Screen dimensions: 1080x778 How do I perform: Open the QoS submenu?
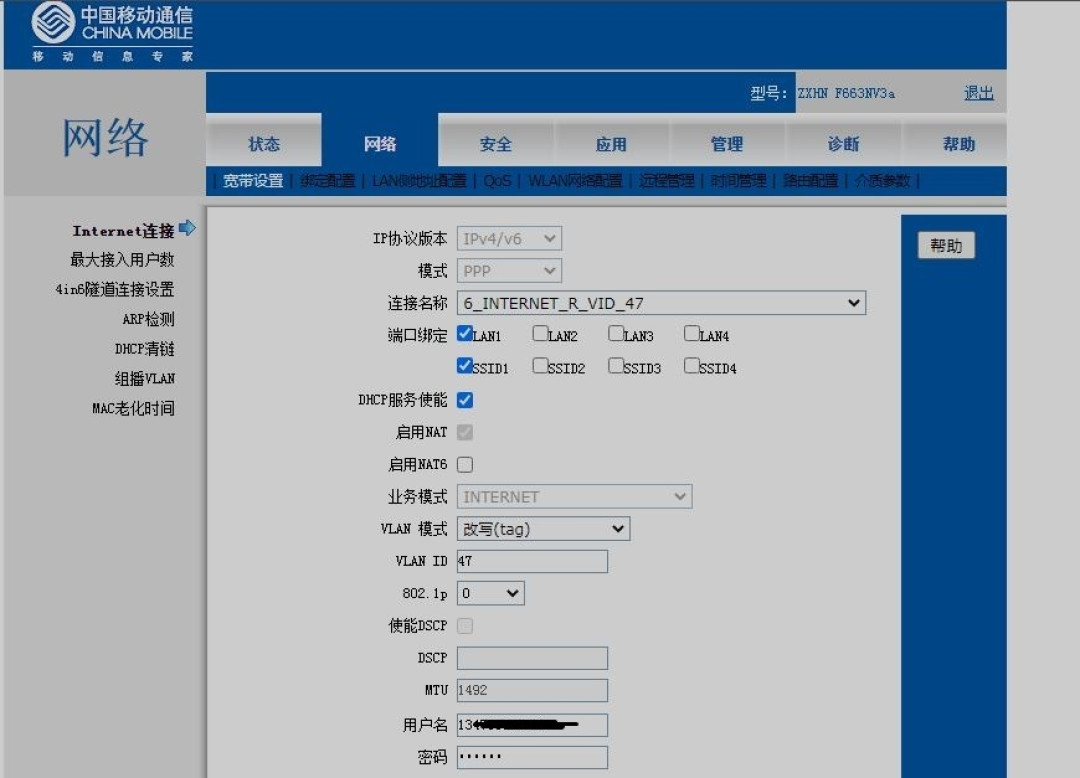[497, 181]
